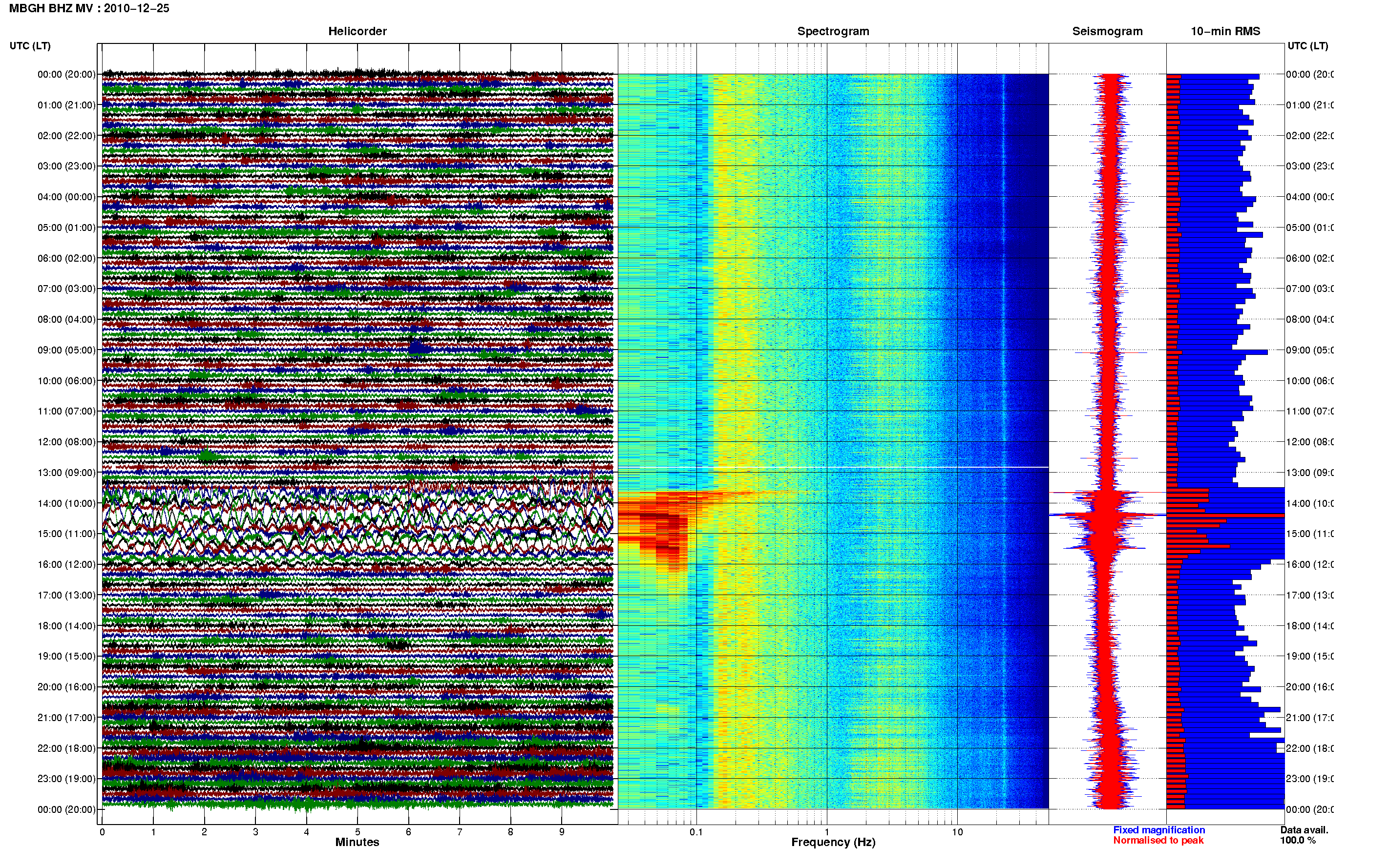Click the left 07:00 (03:00) time label
Image resolution: width=1389 pixels, height=868 pixels.
click(66, 288)
